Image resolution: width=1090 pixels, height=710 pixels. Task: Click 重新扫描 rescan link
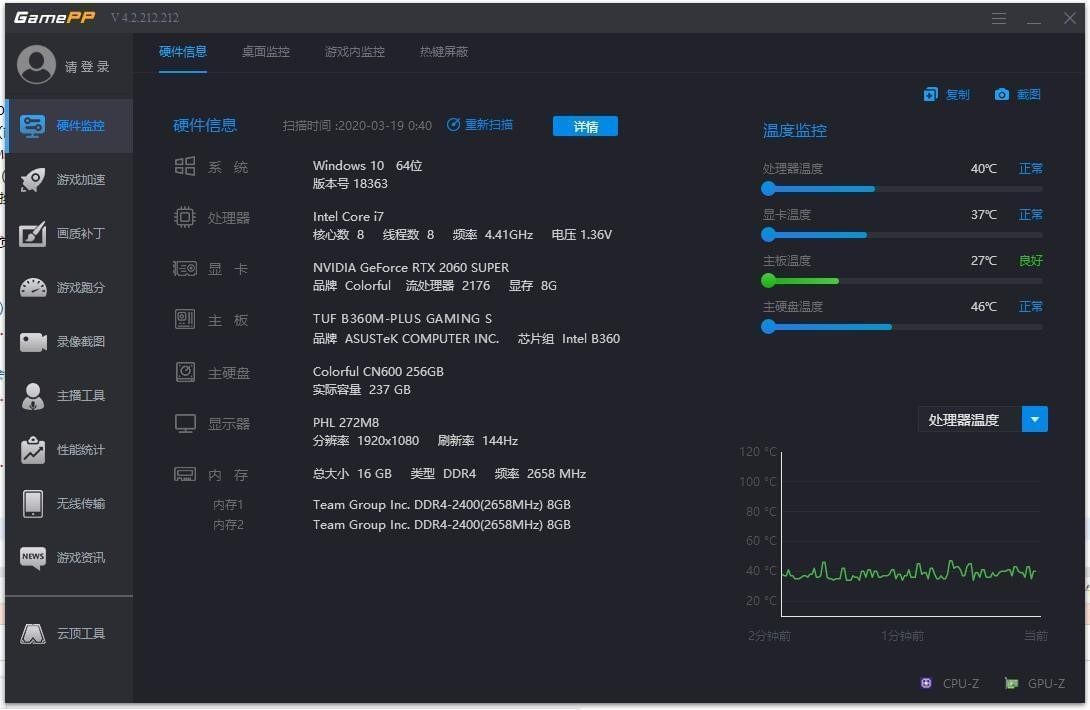pyautogui.click(x=489, y=124)
